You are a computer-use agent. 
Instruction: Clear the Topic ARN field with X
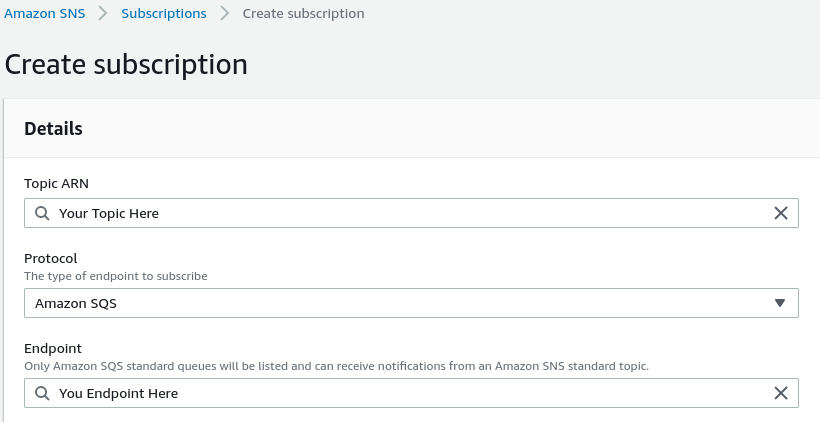click(x=781, y=213)
